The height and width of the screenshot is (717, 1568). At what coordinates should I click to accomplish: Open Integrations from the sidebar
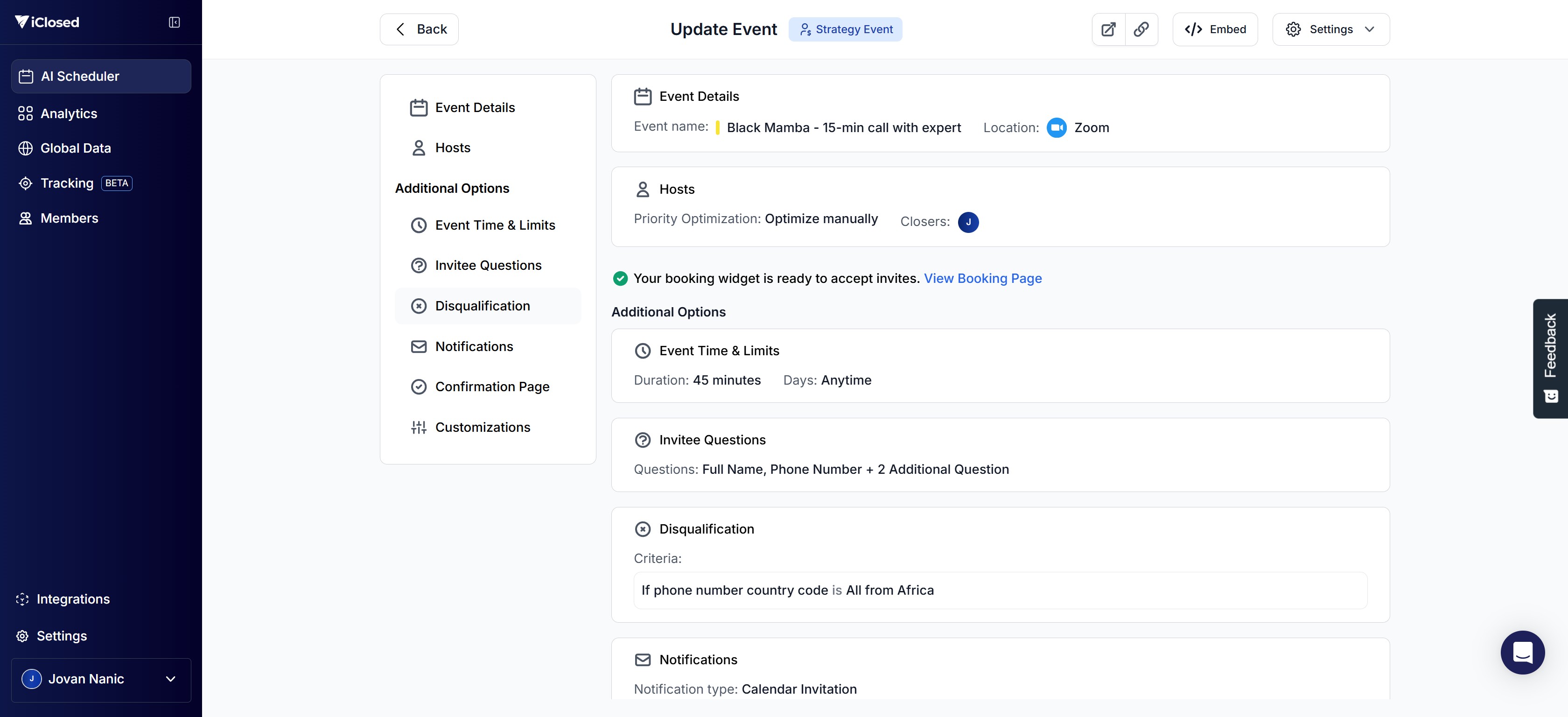(x=73, y=599)
